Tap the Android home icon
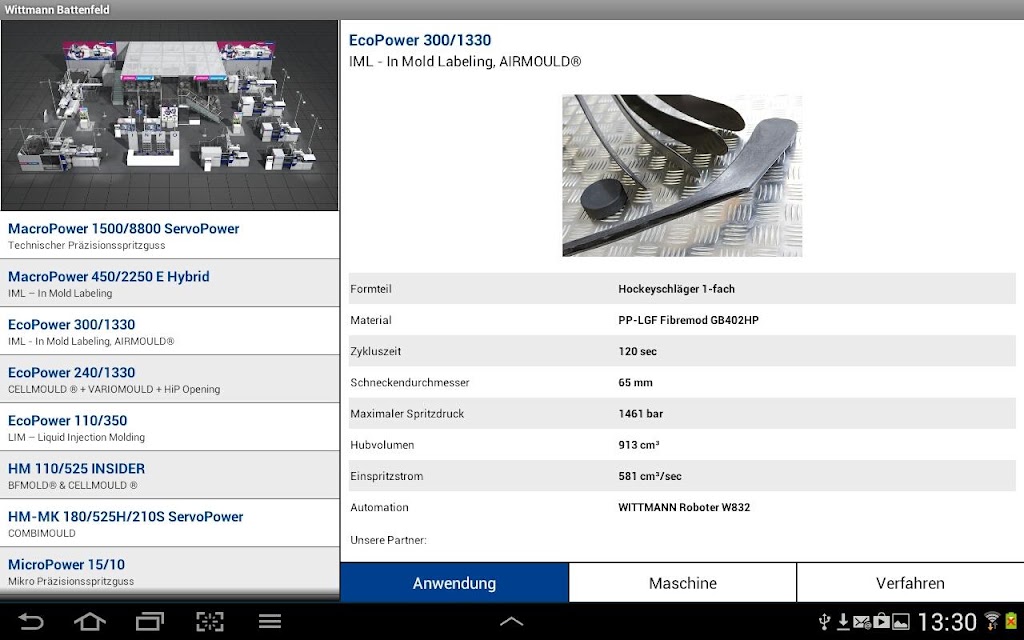 click(90, 621)
